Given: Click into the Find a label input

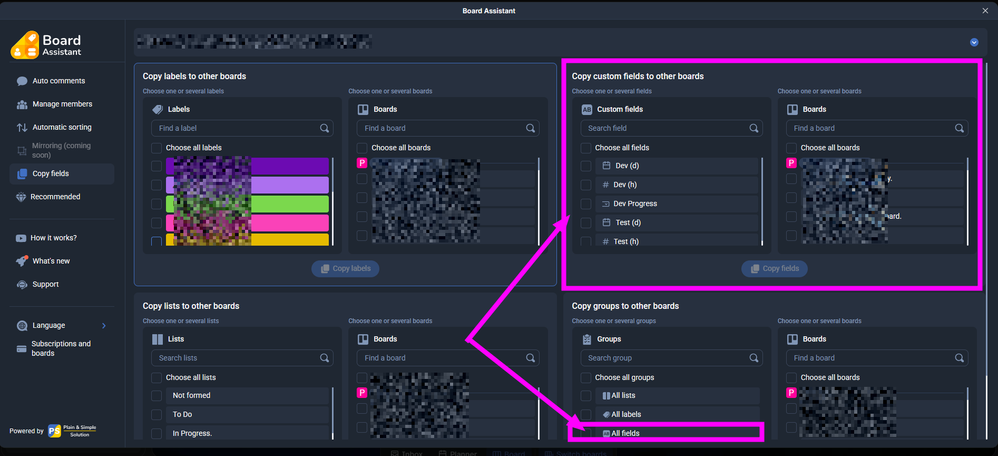Looking at the screenshot, I should [x=242, y=128].
